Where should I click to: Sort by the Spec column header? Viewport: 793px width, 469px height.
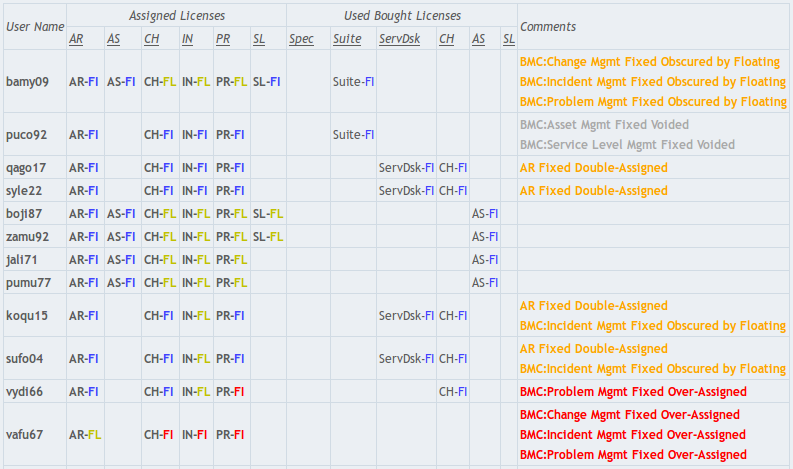pyautogui.click(x=301, y=39)
